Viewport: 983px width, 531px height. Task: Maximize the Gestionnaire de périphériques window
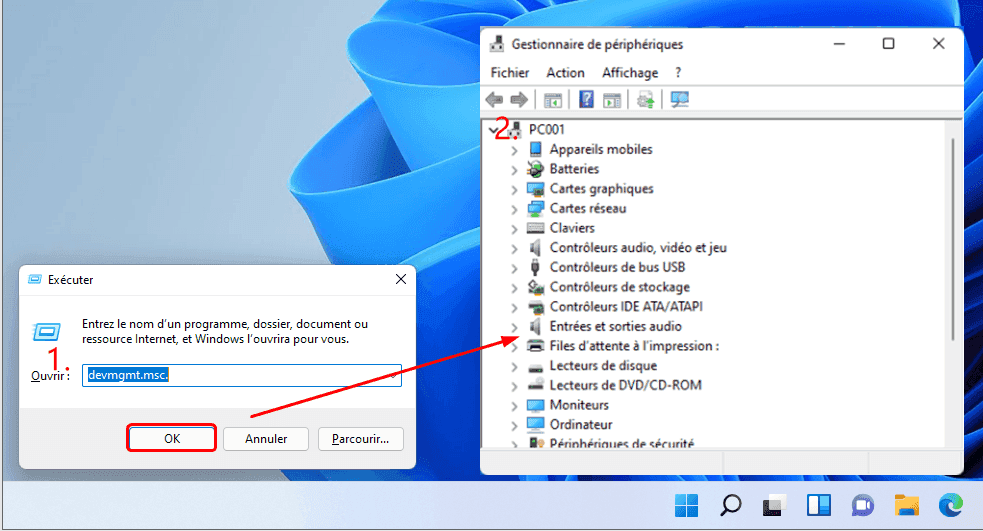click(x=888, y=43)
